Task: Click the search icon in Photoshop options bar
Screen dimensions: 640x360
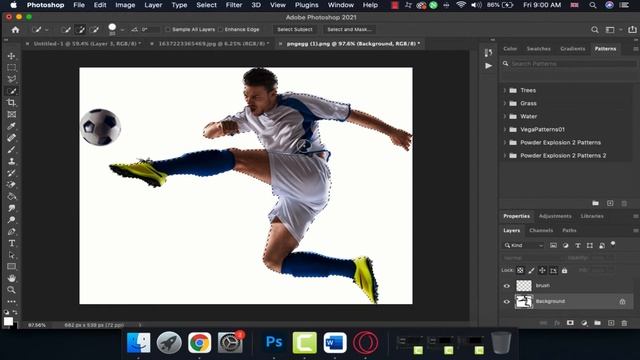Action: click(x=595, y=30)
